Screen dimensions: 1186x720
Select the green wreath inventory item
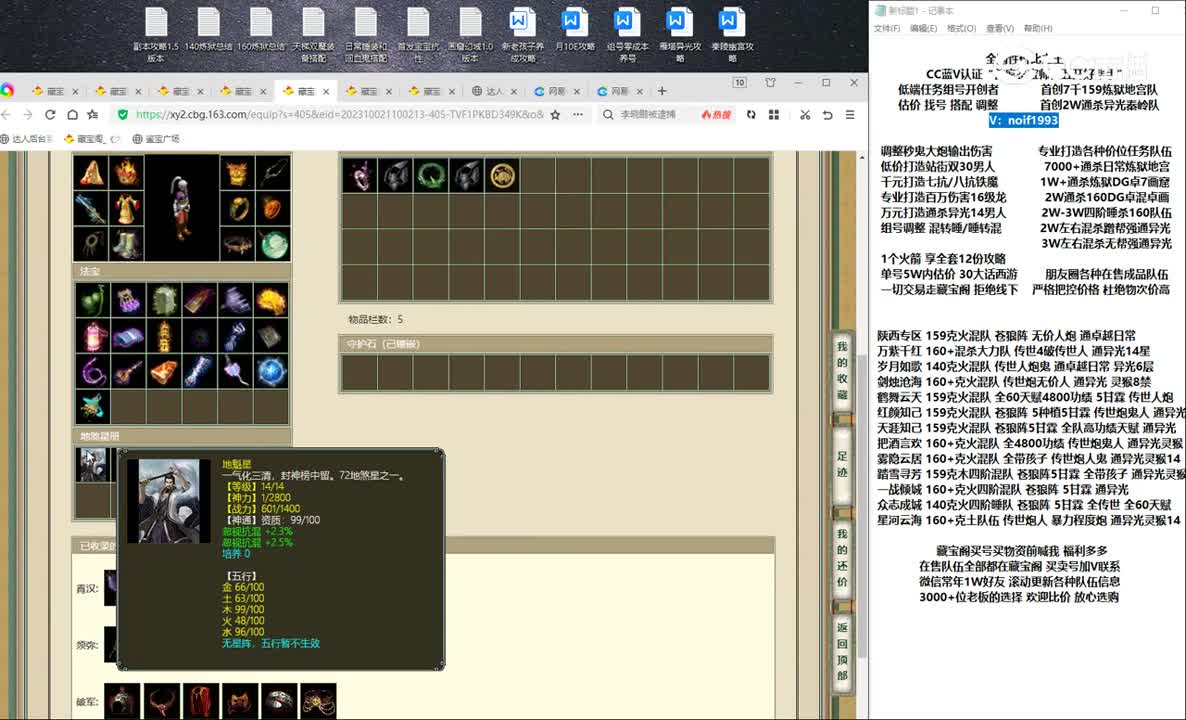pos(430,175)
